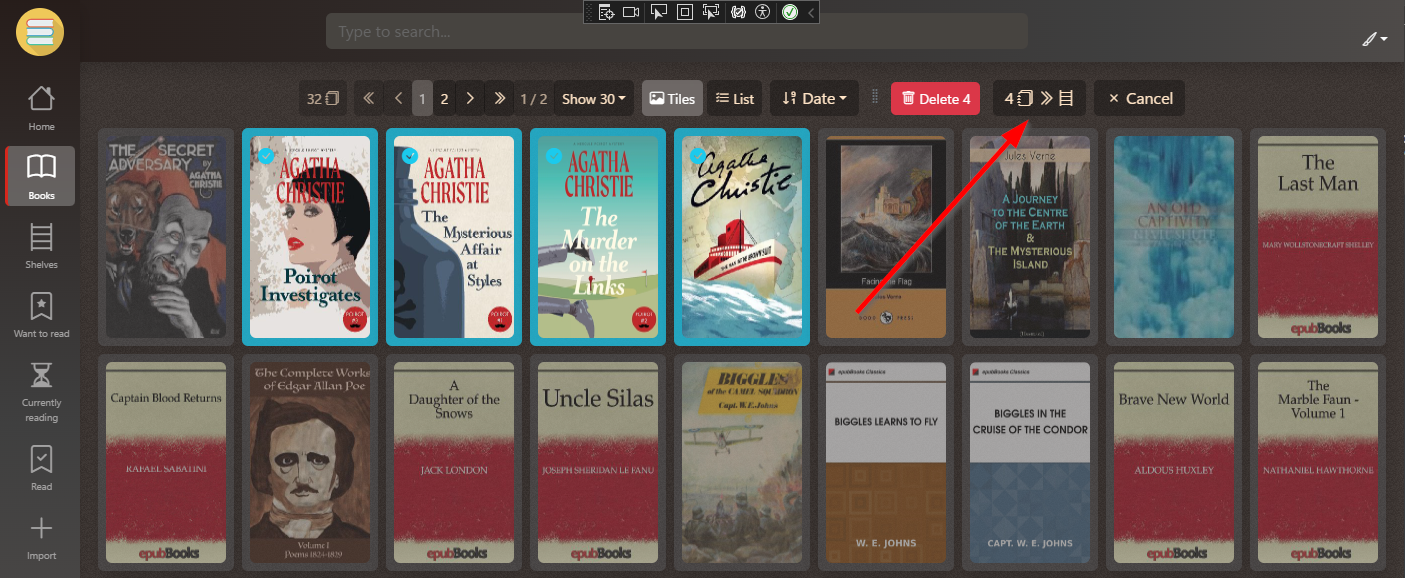Open the Want to read list

(41, 315)
